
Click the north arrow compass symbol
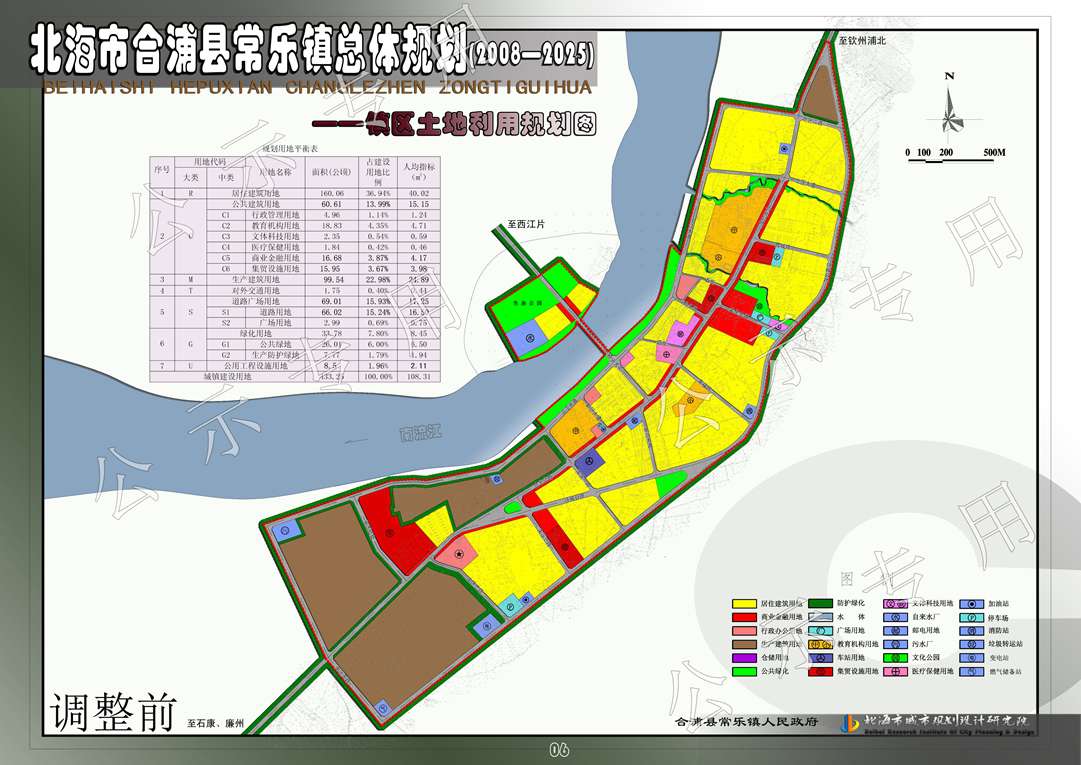coord(950,105)
